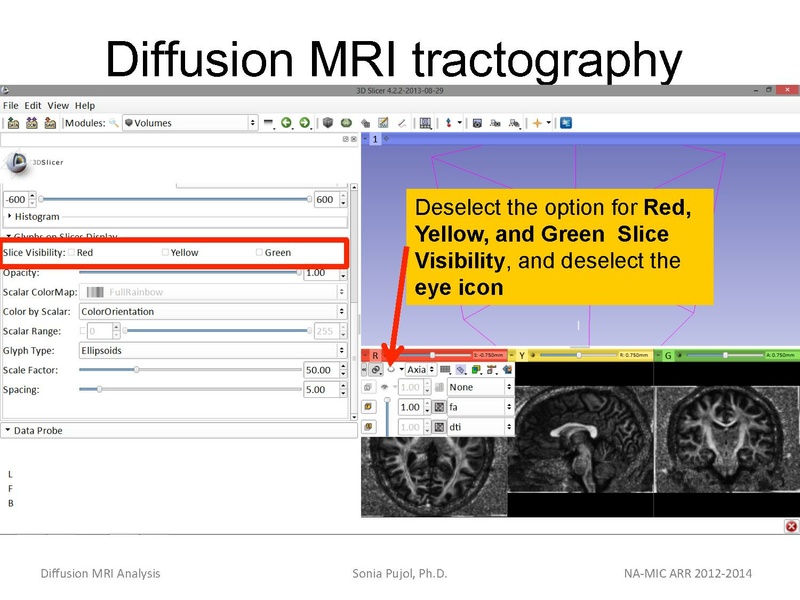
Task: Toggle the crosshair icon in toolbar
Action: [x=537, y=123]
